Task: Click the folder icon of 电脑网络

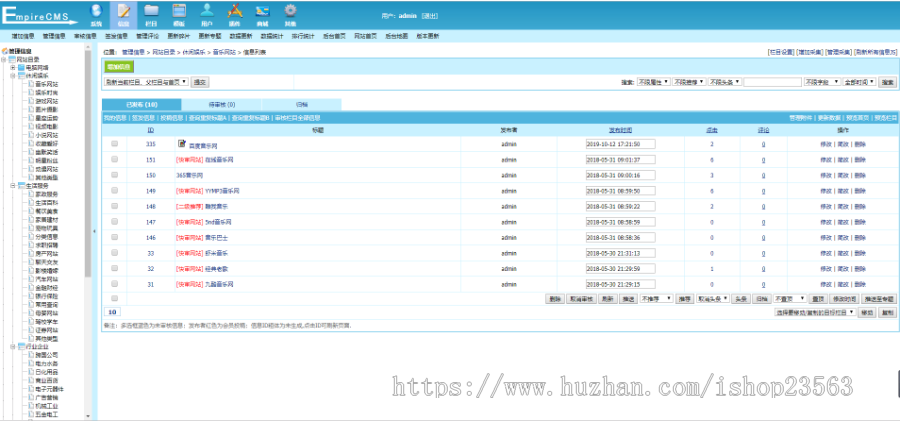Action: (x=21, y=67)
